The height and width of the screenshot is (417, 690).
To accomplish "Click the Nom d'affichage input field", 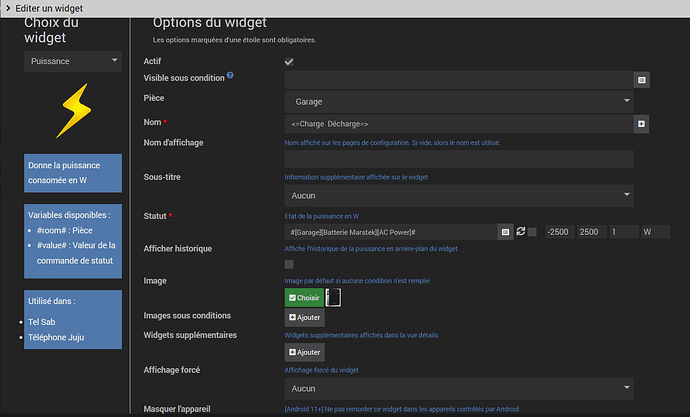I will pyautogui.click(x=459, y=159).
